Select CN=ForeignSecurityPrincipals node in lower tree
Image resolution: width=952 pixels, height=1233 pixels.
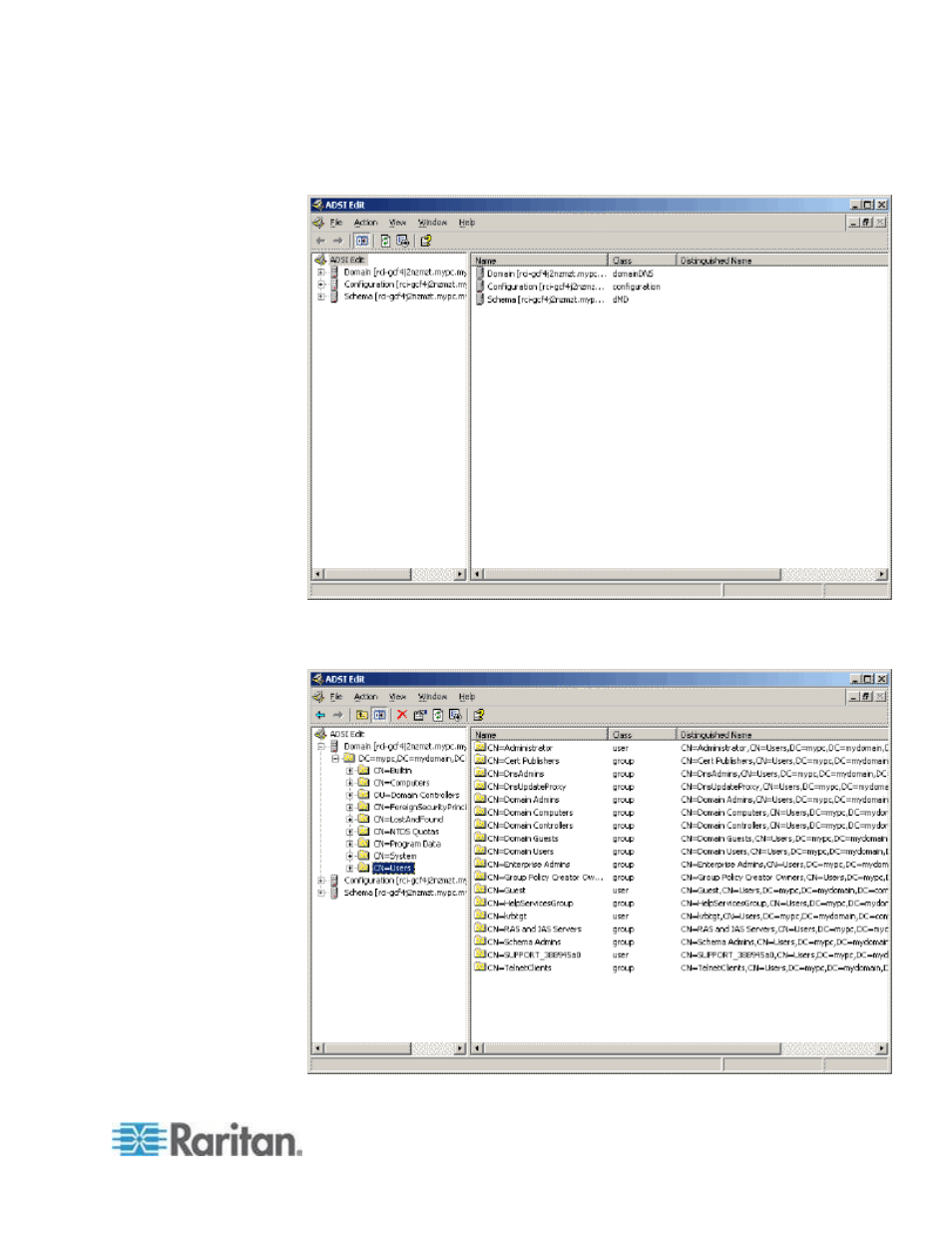pyautogui.click(x=420, y=807)
